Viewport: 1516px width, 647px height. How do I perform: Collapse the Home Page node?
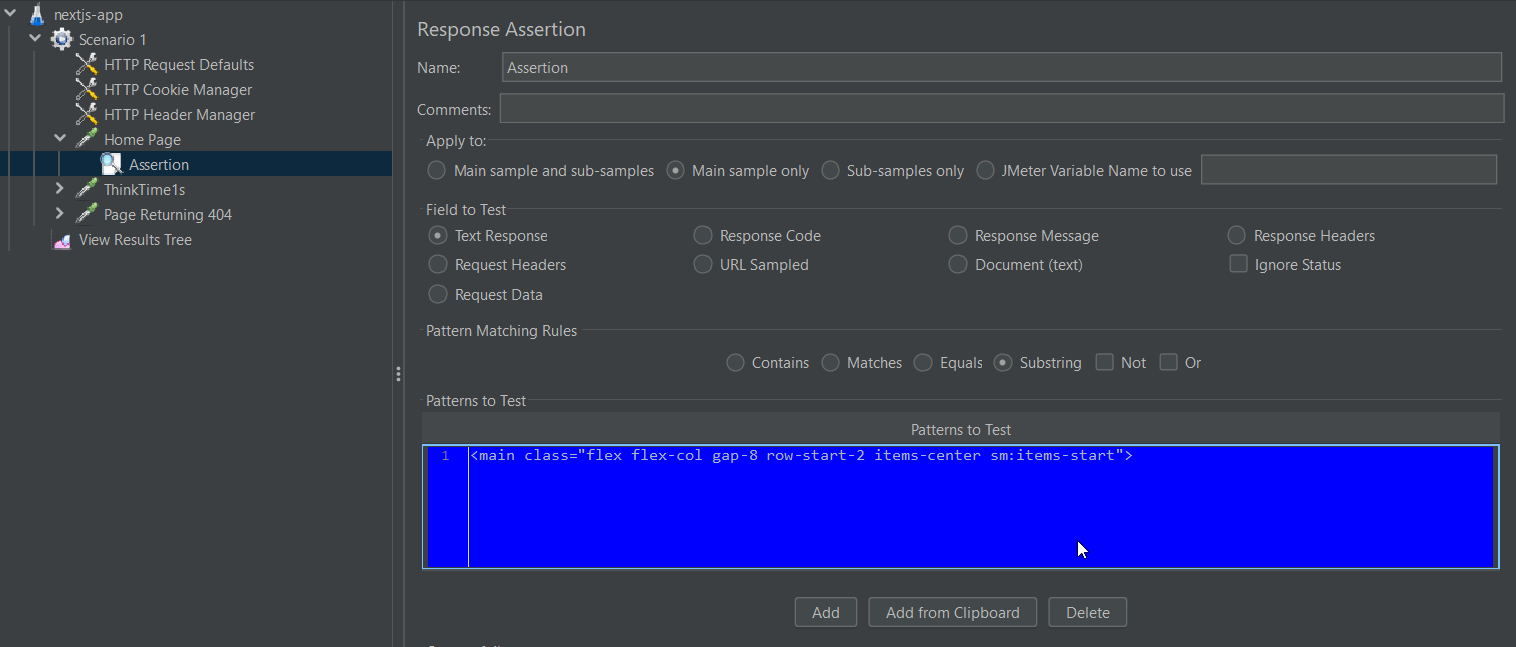(60, 139)
